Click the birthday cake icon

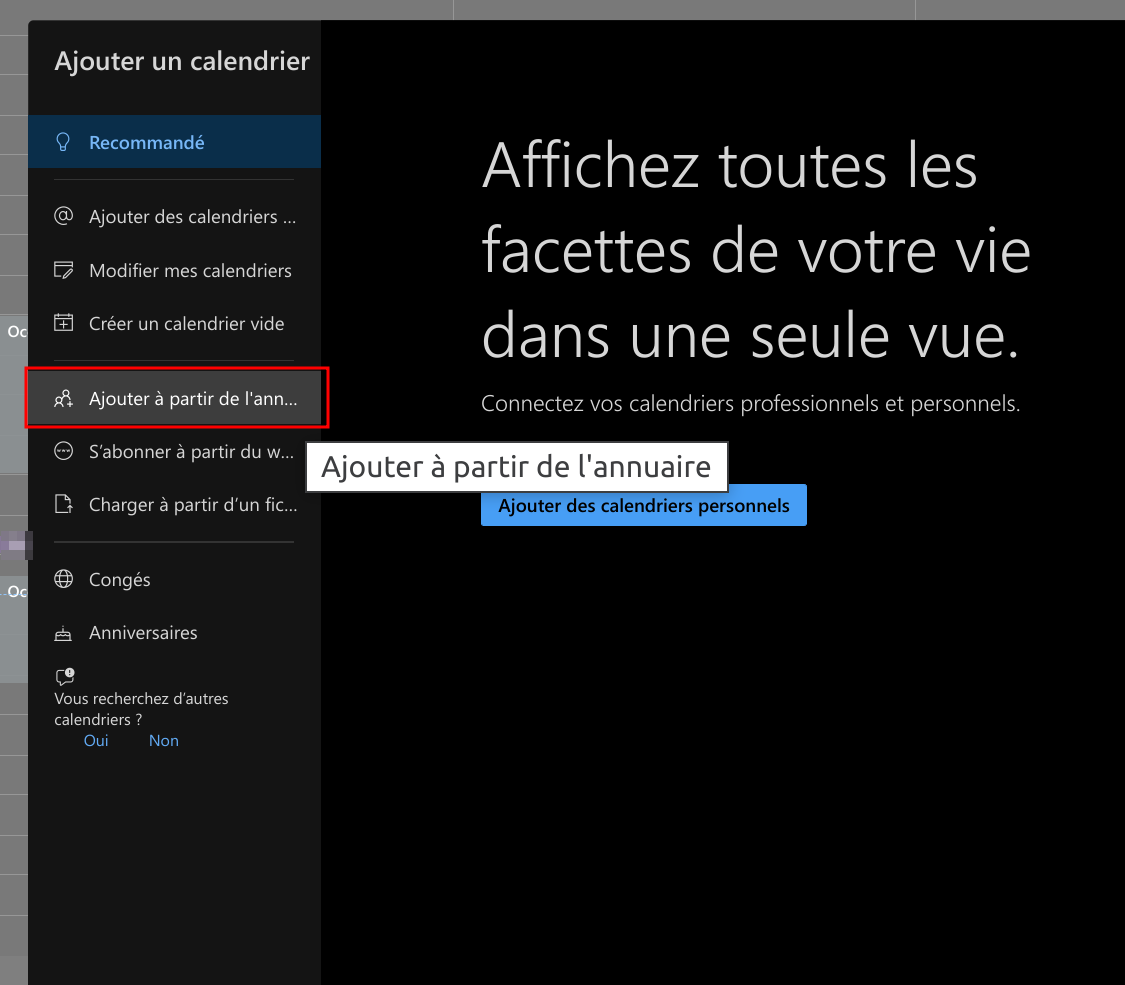point(64,633)
